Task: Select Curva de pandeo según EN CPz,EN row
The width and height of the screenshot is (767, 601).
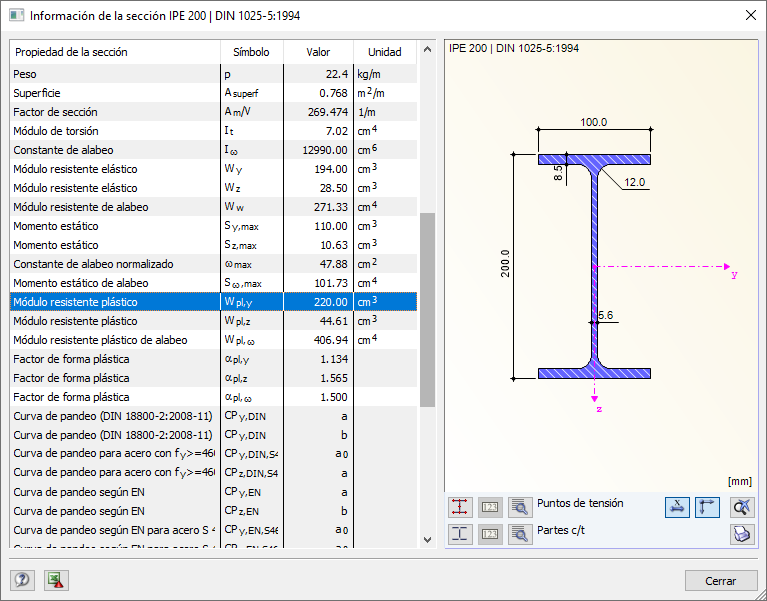Action: [x=213, y=511]
